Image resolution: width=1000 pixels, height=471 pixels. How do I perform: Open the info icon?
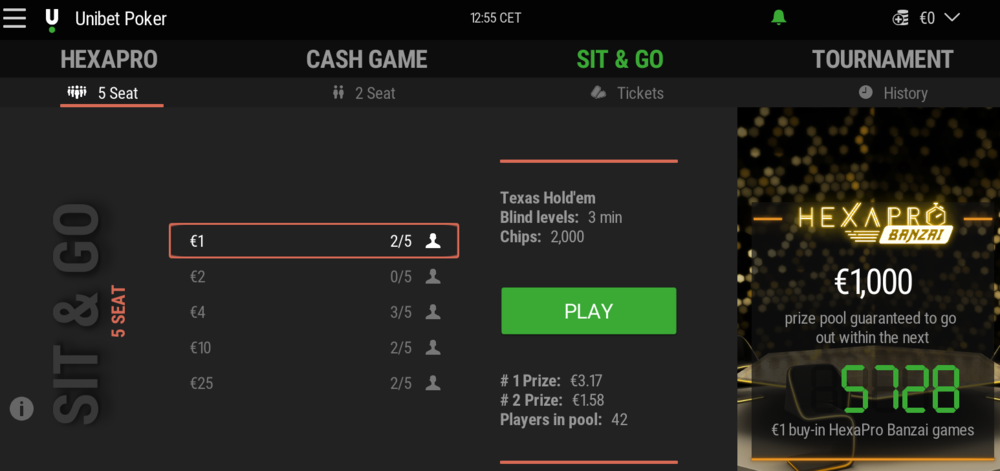pyautogui.click(x=21, y=408)
